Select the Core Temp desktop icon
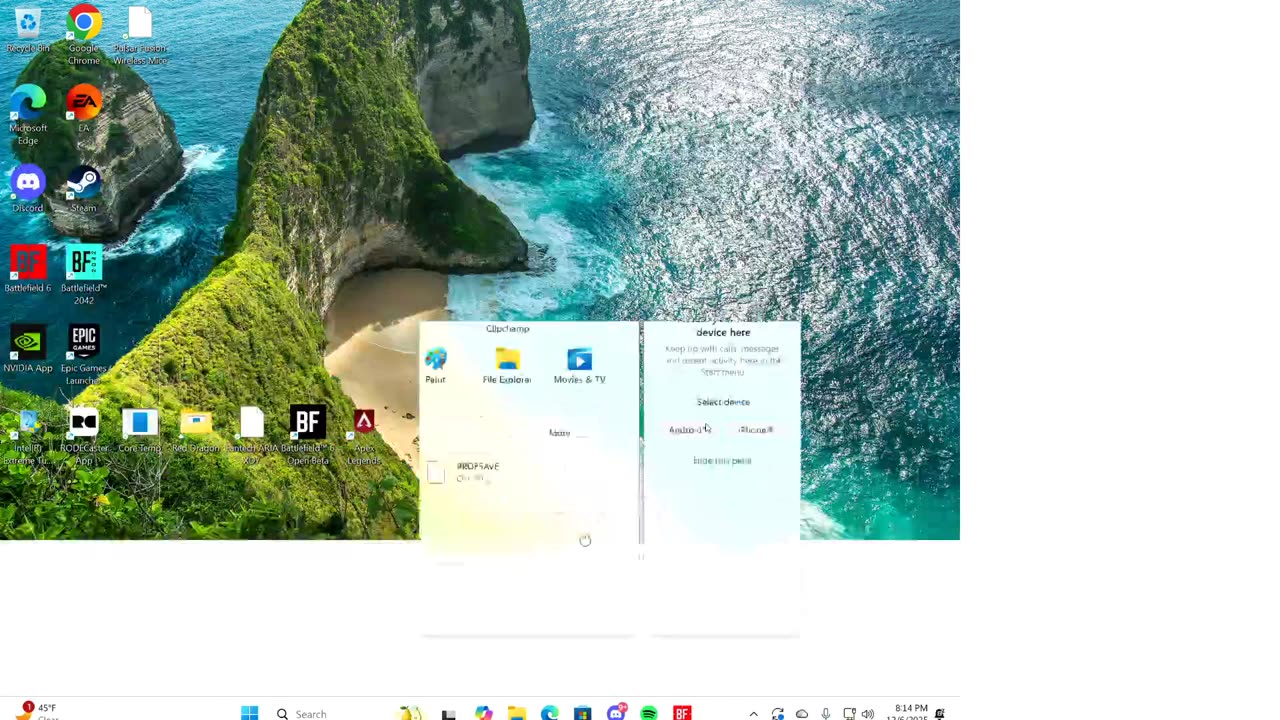 tap(140, 430)
